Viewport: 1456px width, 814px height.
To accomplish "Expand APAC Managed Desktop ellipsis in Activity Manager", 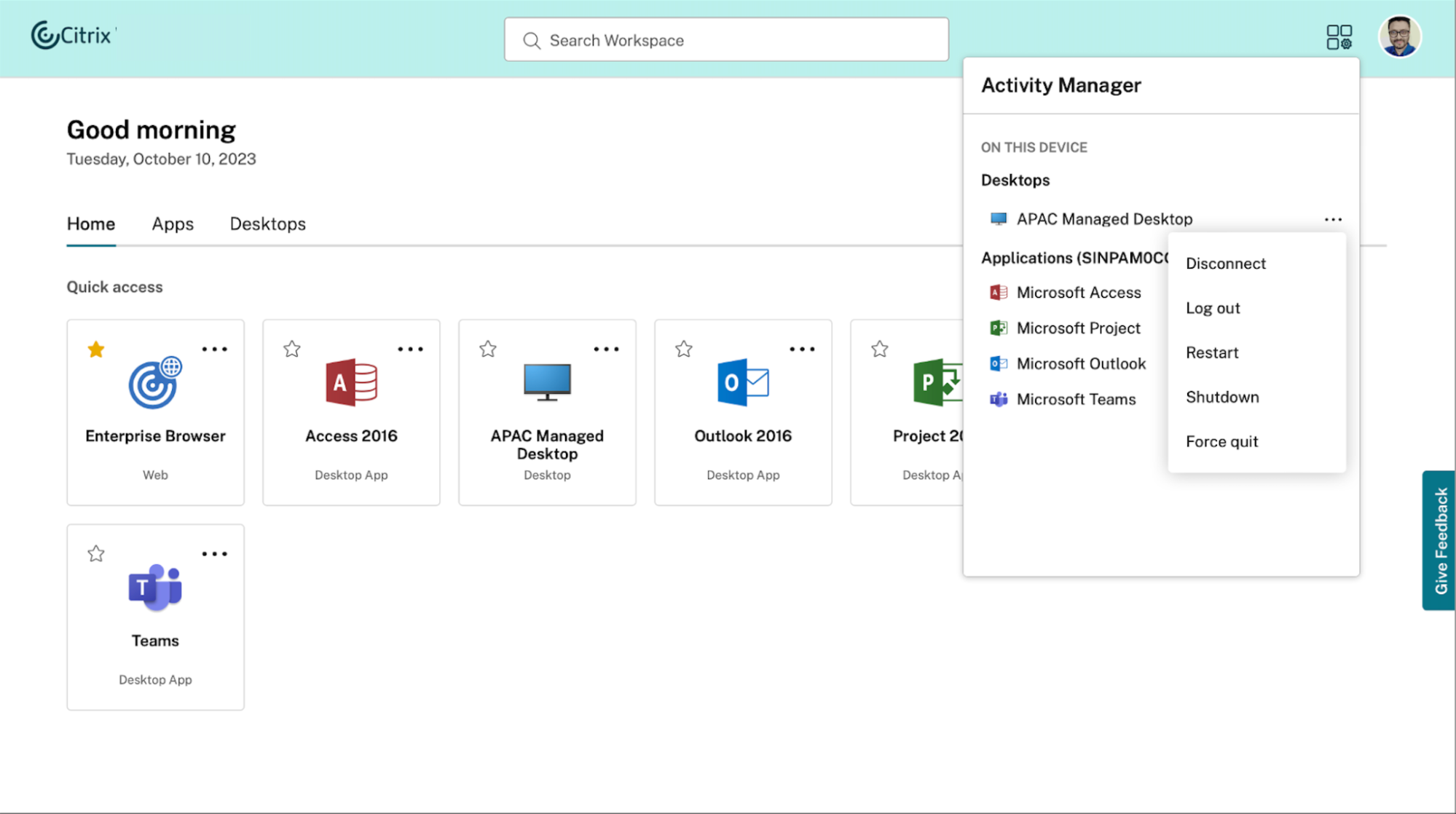I will pyautogui.click(x=1333, y=219).
